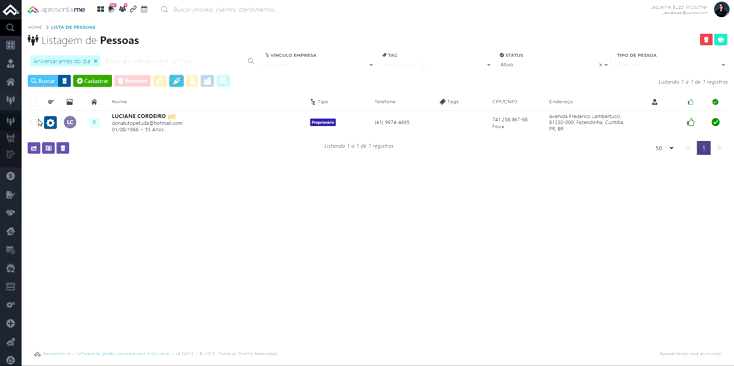
Task: Open the Tipo de Pessoa dropdown
Action: (x=671, y=65)
